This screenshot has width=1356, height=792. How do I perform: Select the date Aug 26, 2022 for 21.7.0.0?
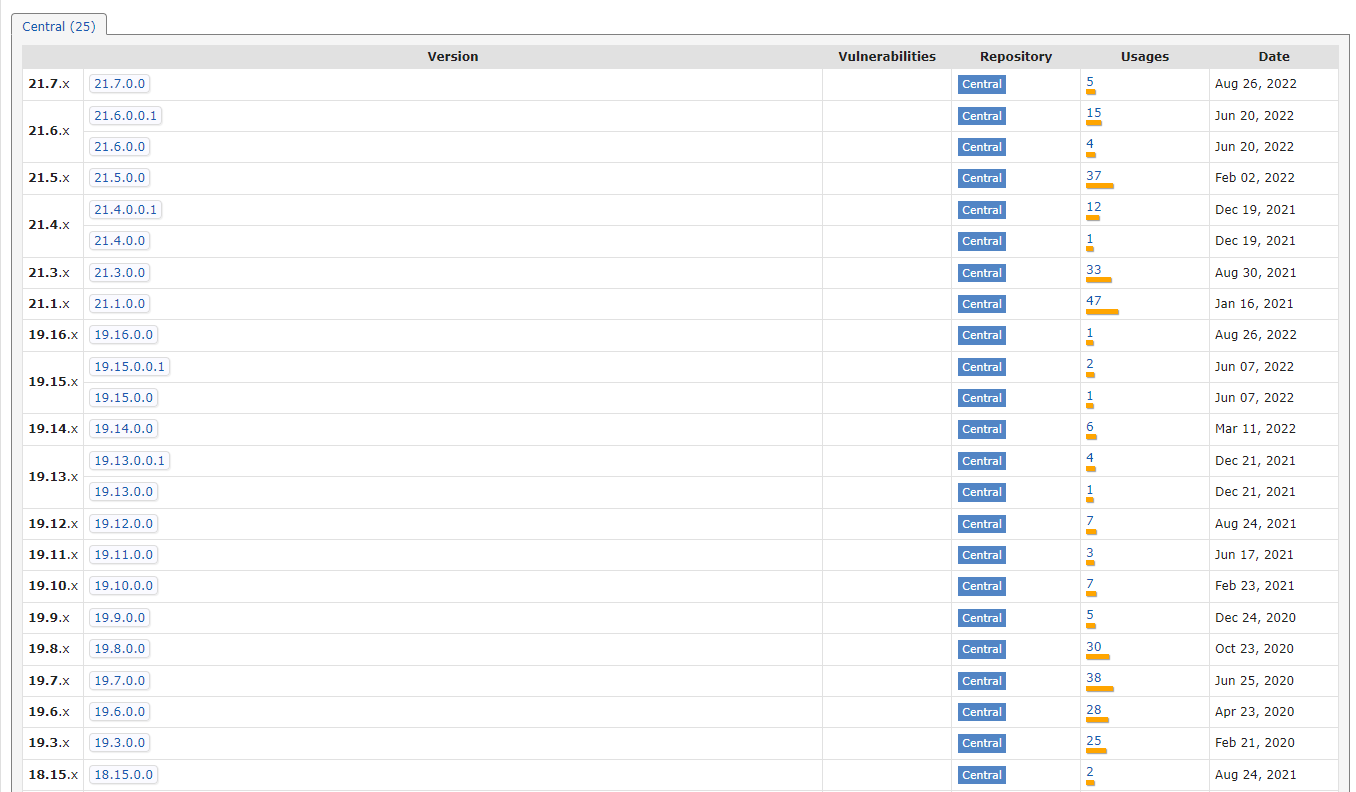click(x=1256, y=84)
